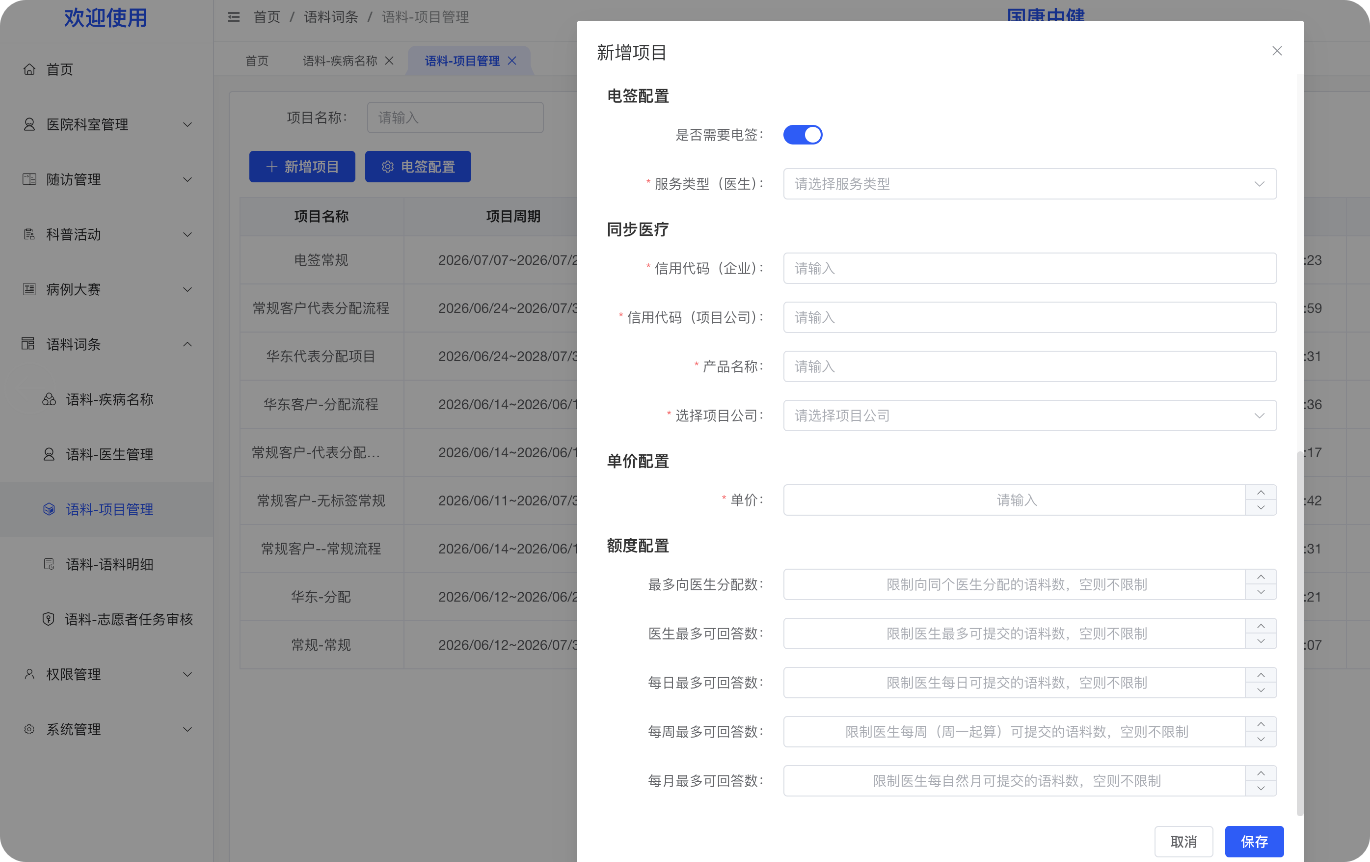Click the 病例大赛 sidebar icon

[x=29, y=290]
